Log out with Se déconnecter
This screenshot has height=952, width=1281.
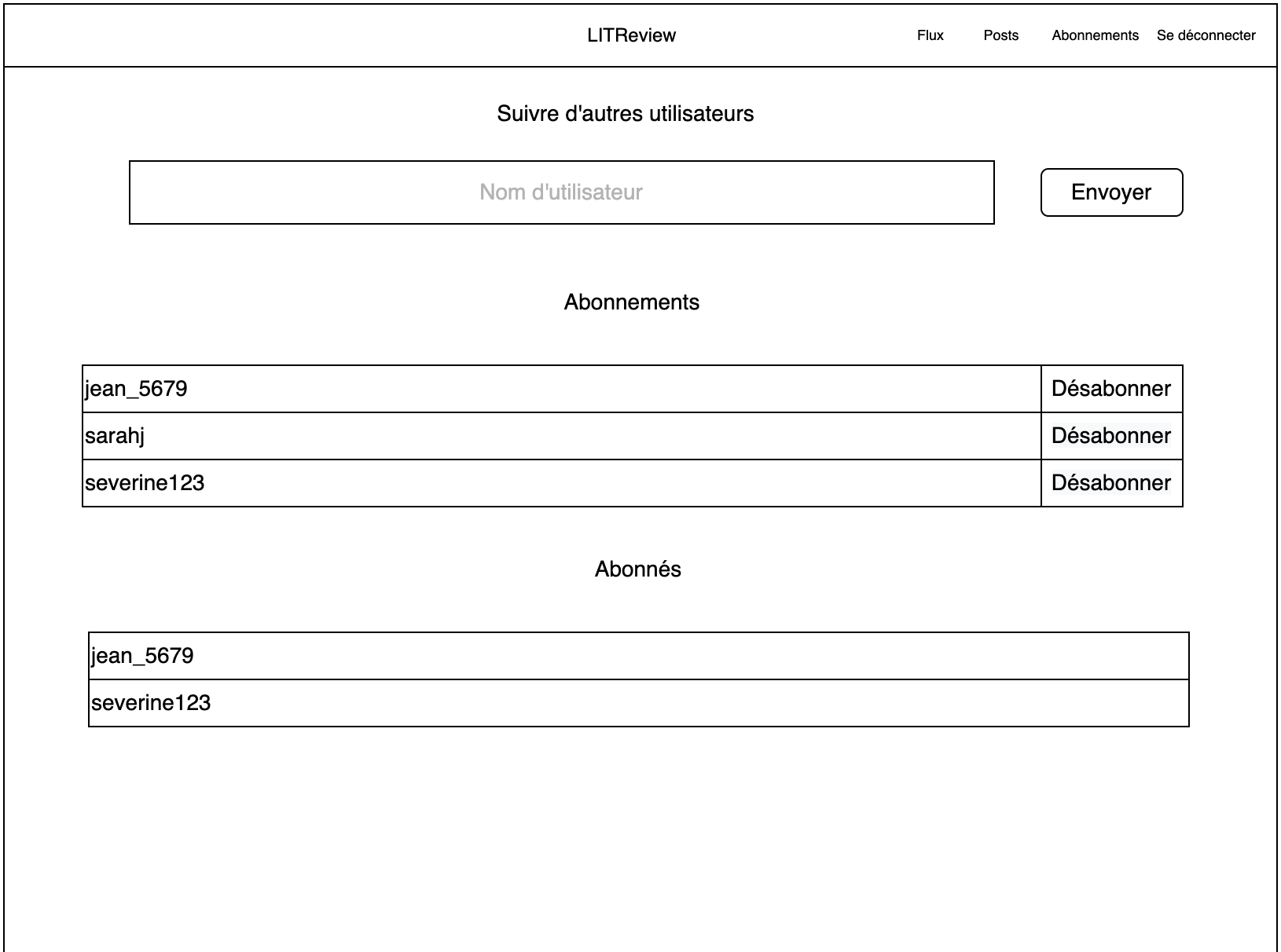[1206, 35]
